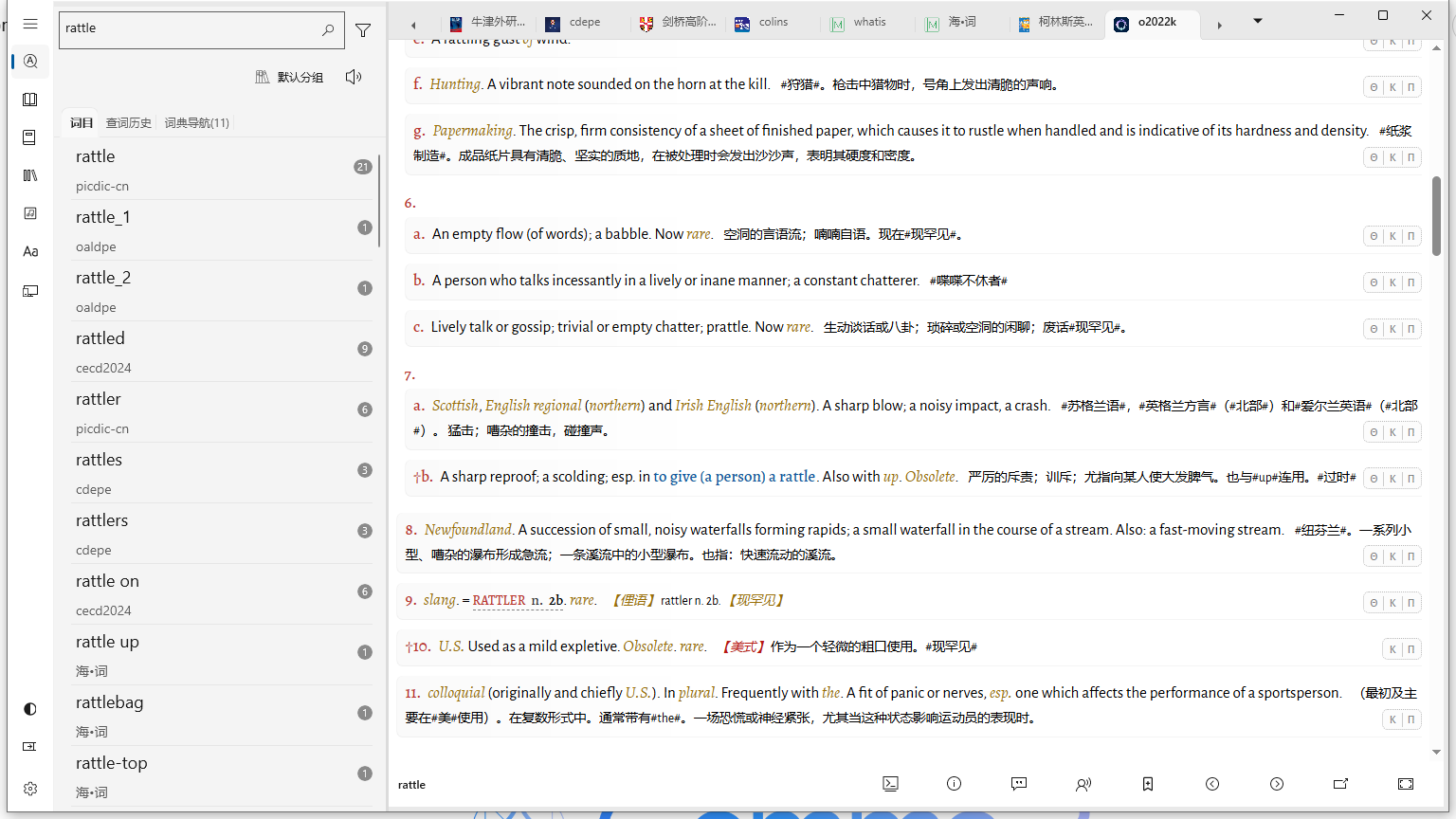Viewport: 1456px width, 819px height.
Task: Click the magnifier search icon in the search box
Action: (328, 29)
